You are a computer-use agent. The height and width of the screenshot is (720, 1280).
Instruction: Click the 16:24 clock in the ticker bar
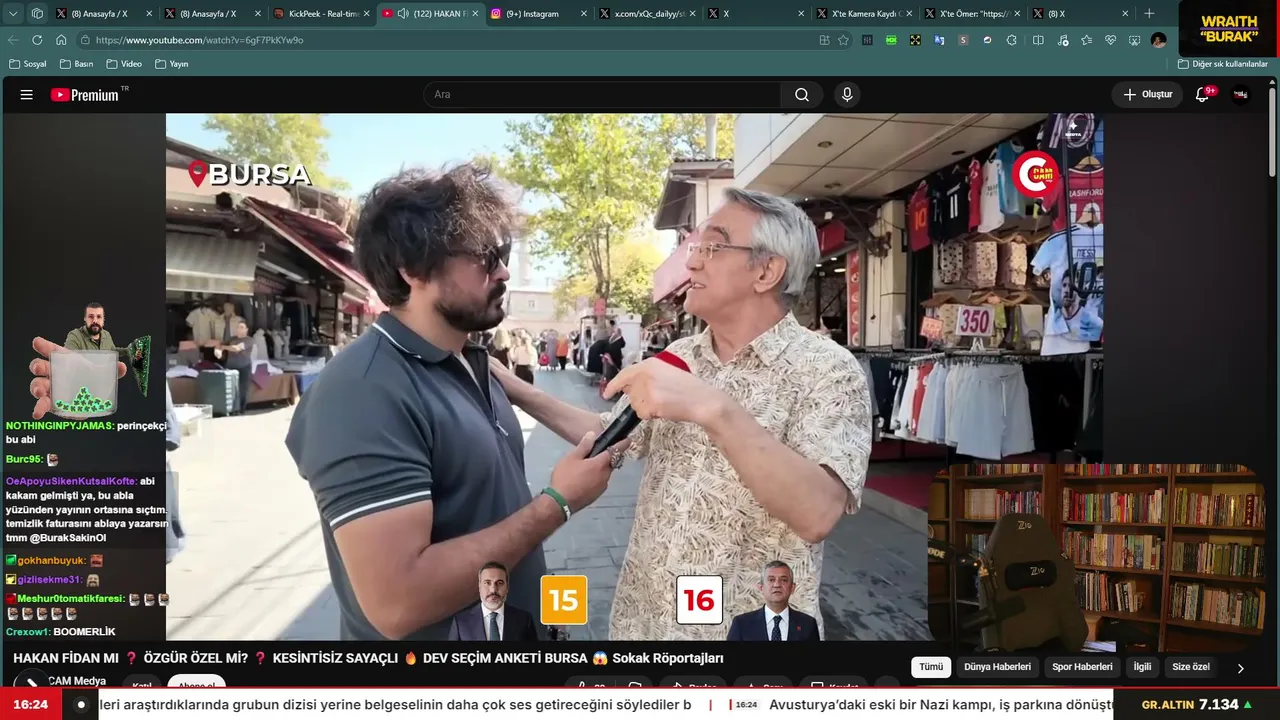pyautogui.click(x=31, y=705)
